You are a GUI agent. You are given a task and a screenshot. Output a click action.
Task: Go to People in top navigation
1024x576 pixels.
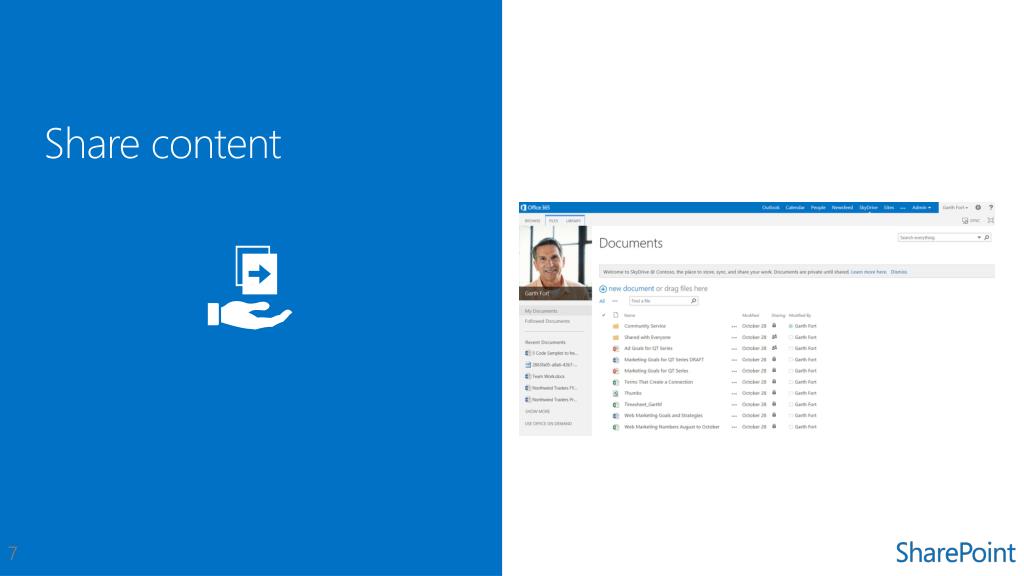point(818,208)
